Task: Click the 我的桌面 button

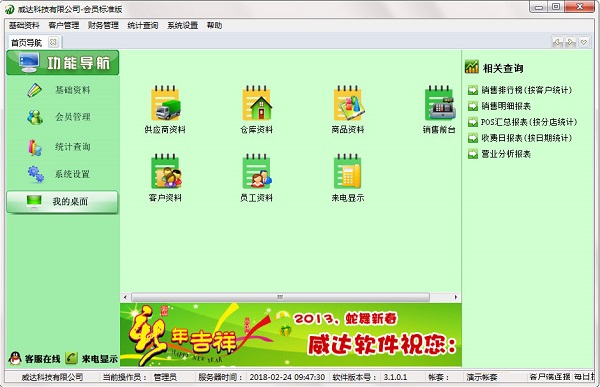Action: pyautogui.click(x=62, y=202)
